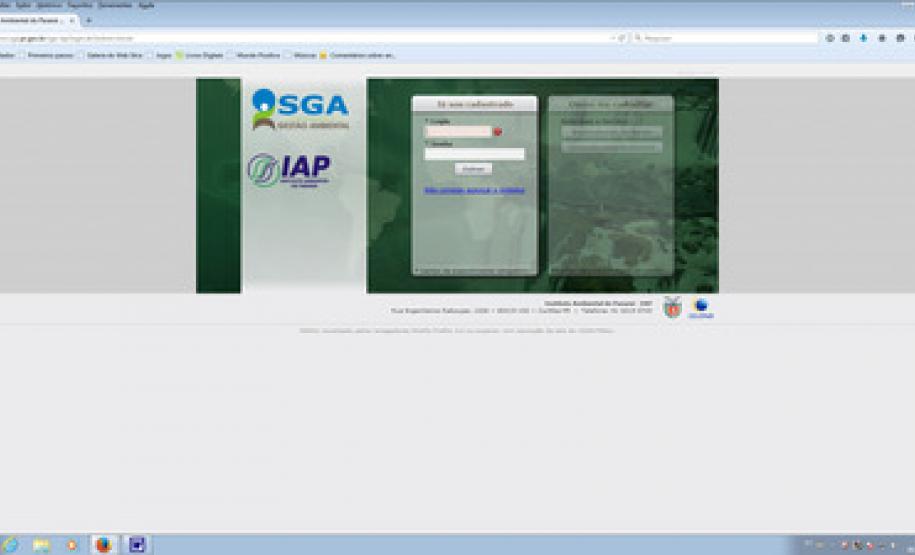Click into the Senha password field
Image resolution: width=915 pixels, height=555 pixels.
pyautogui.click(x=474, y=154)
